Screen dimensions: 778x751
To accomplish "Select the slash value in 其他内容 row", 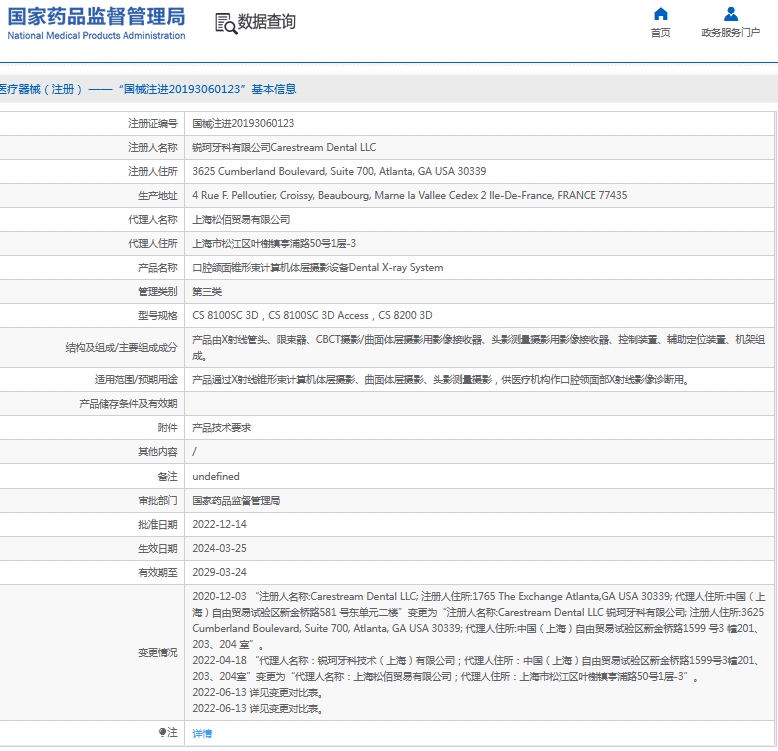I will coord(194,451).
